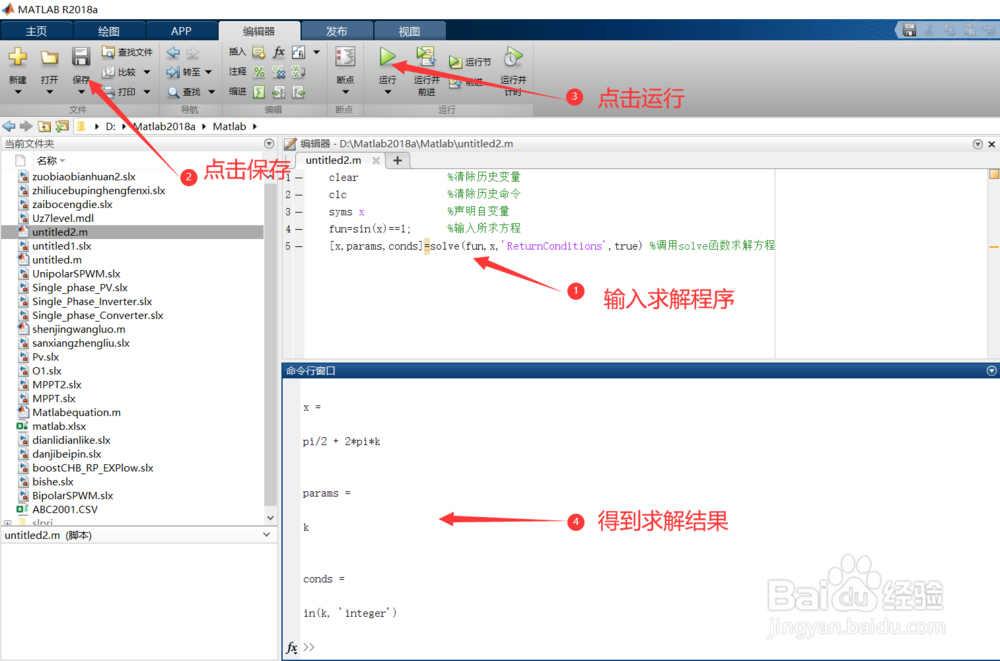Click the Find Files (查找文件) button
This screenshot has height=661, width=1000.
click(127, 52)
